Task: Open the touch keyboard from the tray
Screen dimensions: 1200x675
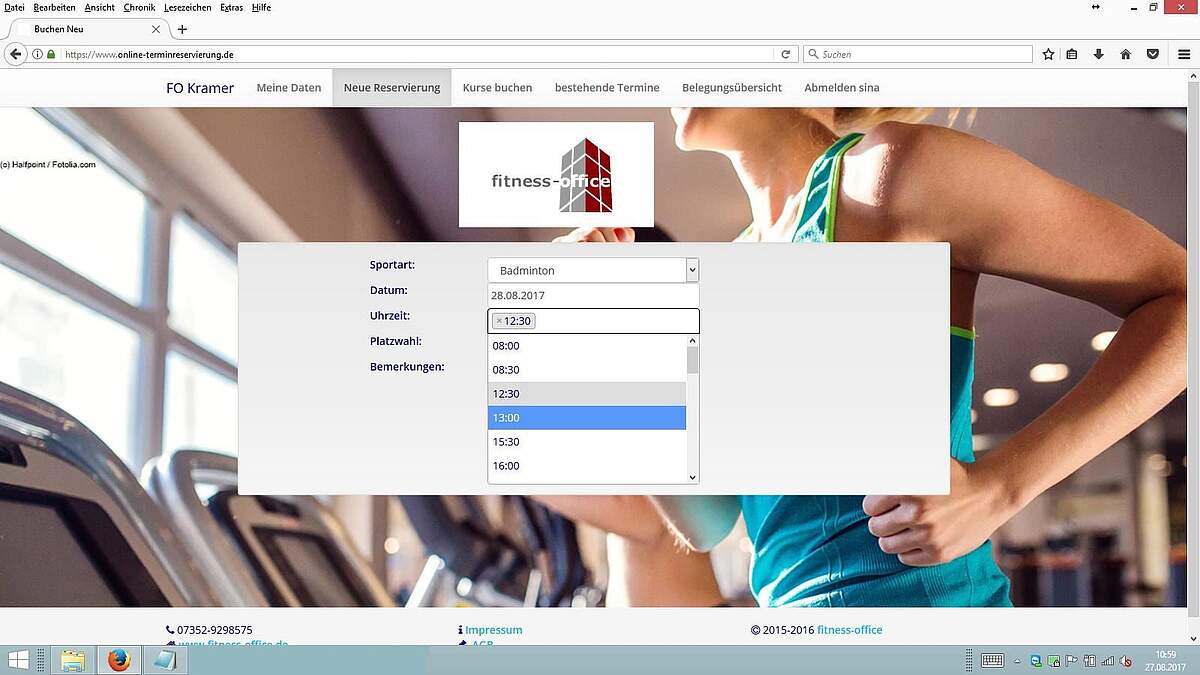Action: coord(992,660)
